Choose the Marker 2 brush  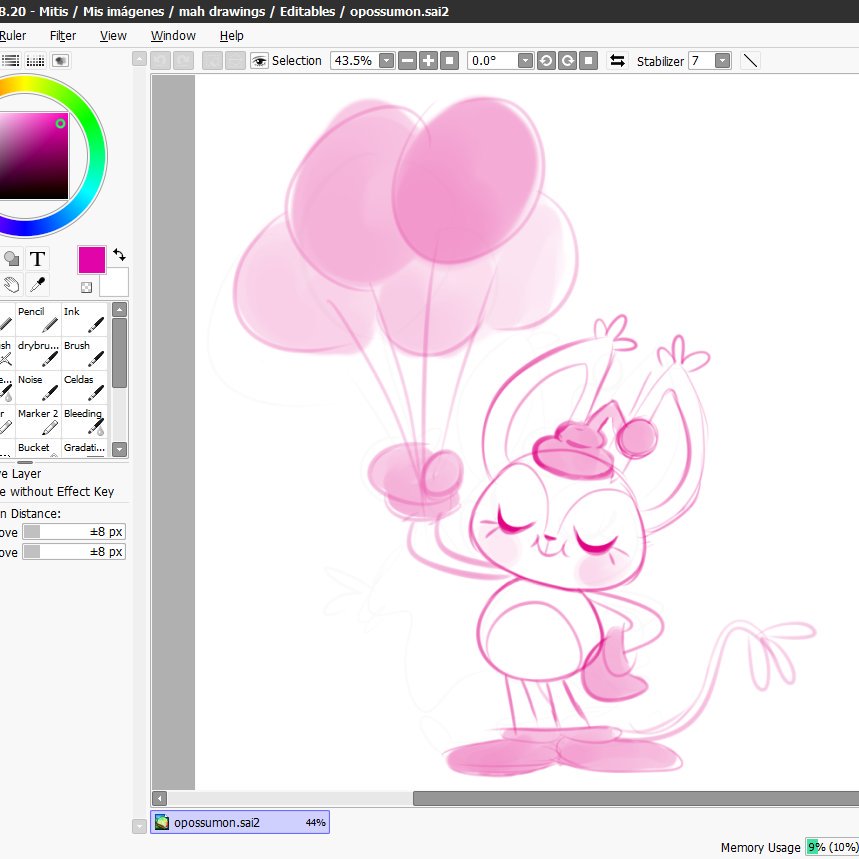[38, 421]
